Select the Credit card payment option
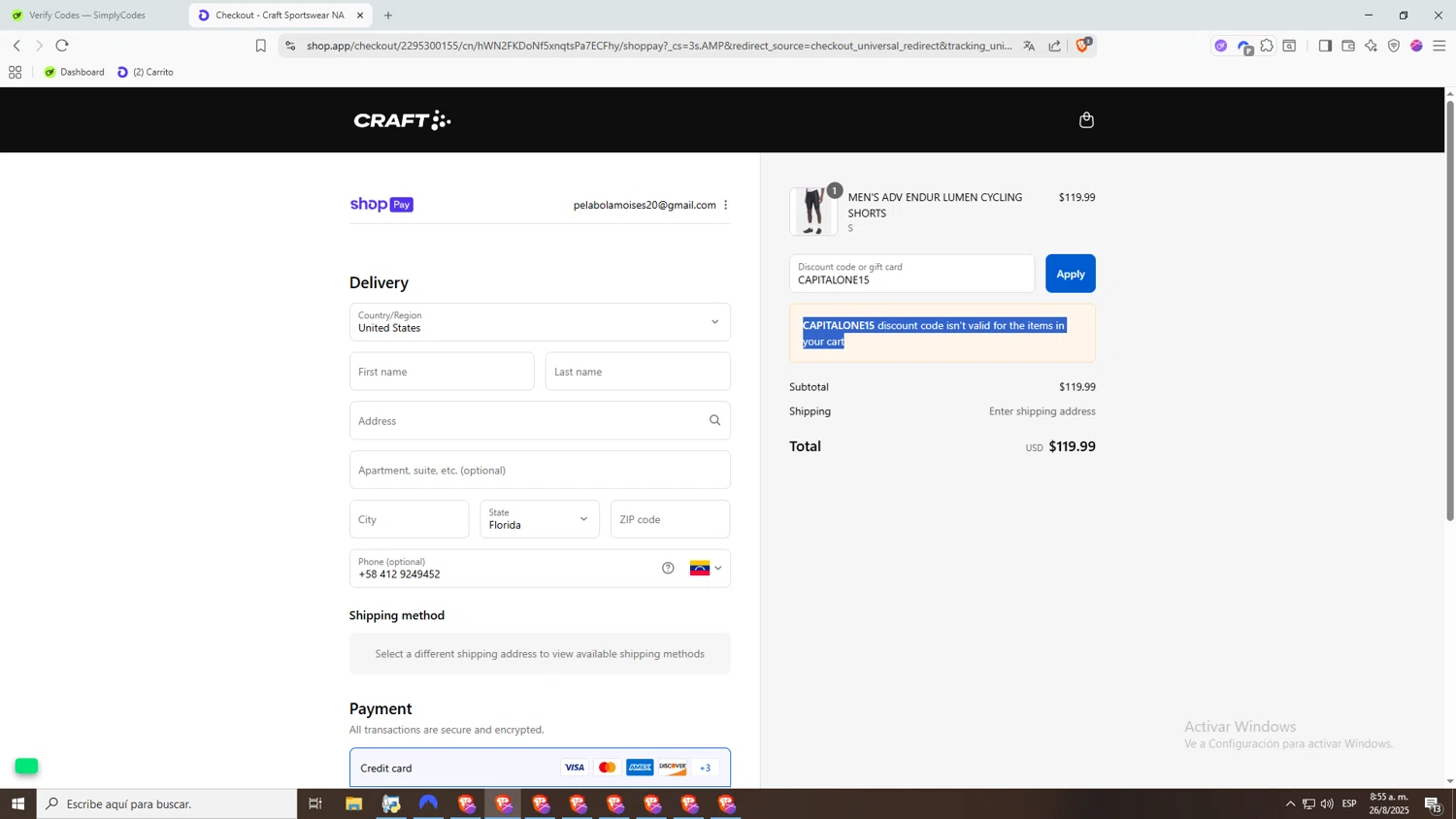The height and width of the screenshot is (819, 1456). tap(540, 768)
